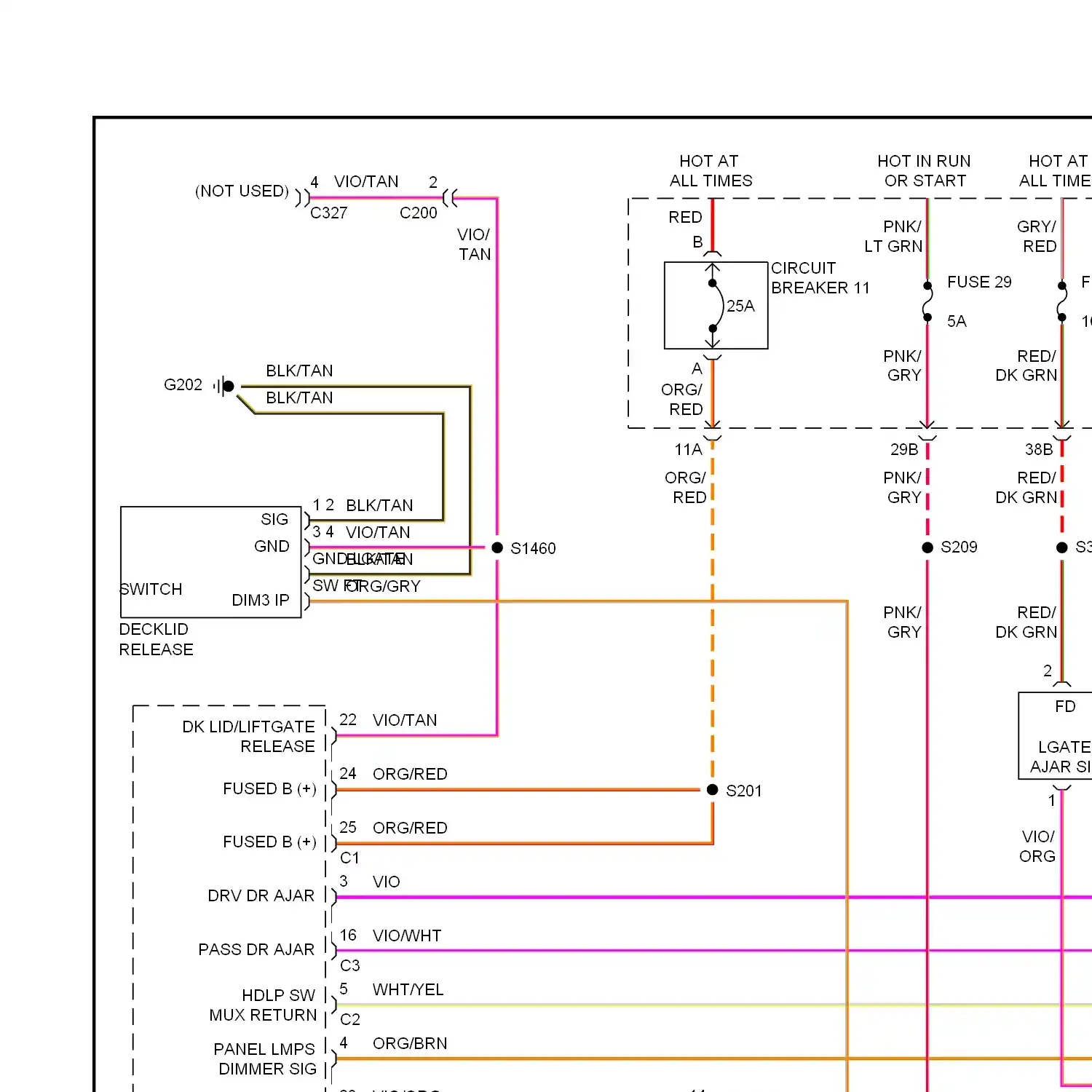Click the C3 connector label
The image size is (1092, 1092).
coord(349,965)
